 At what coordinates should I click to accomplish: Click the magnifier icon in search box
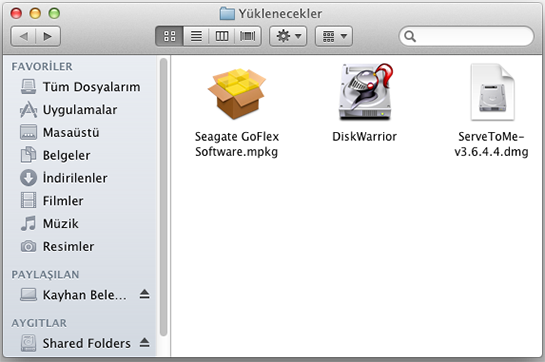410,36
